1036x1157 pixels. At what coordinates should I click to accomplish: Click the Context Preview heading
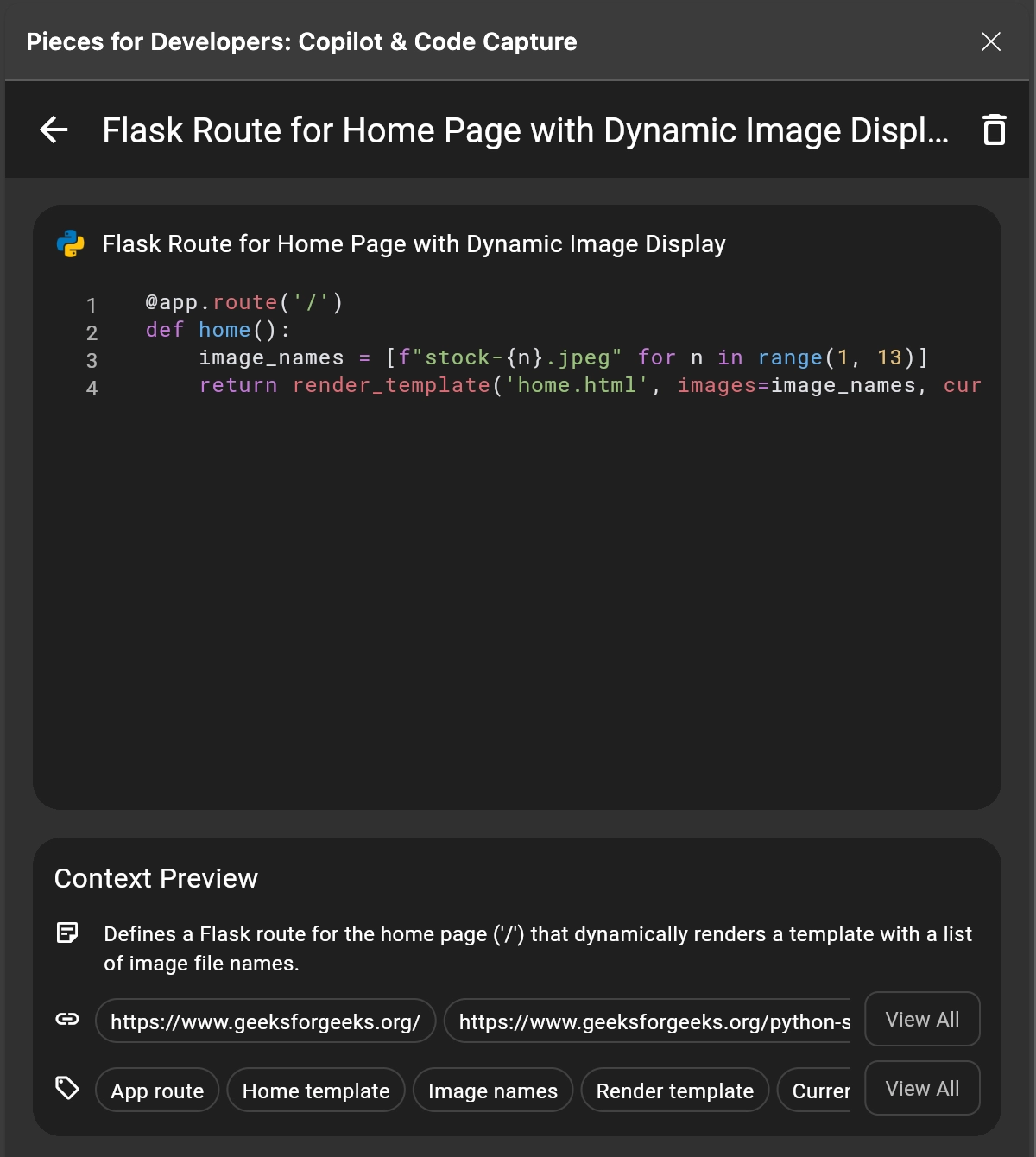(x=155, y=878)
